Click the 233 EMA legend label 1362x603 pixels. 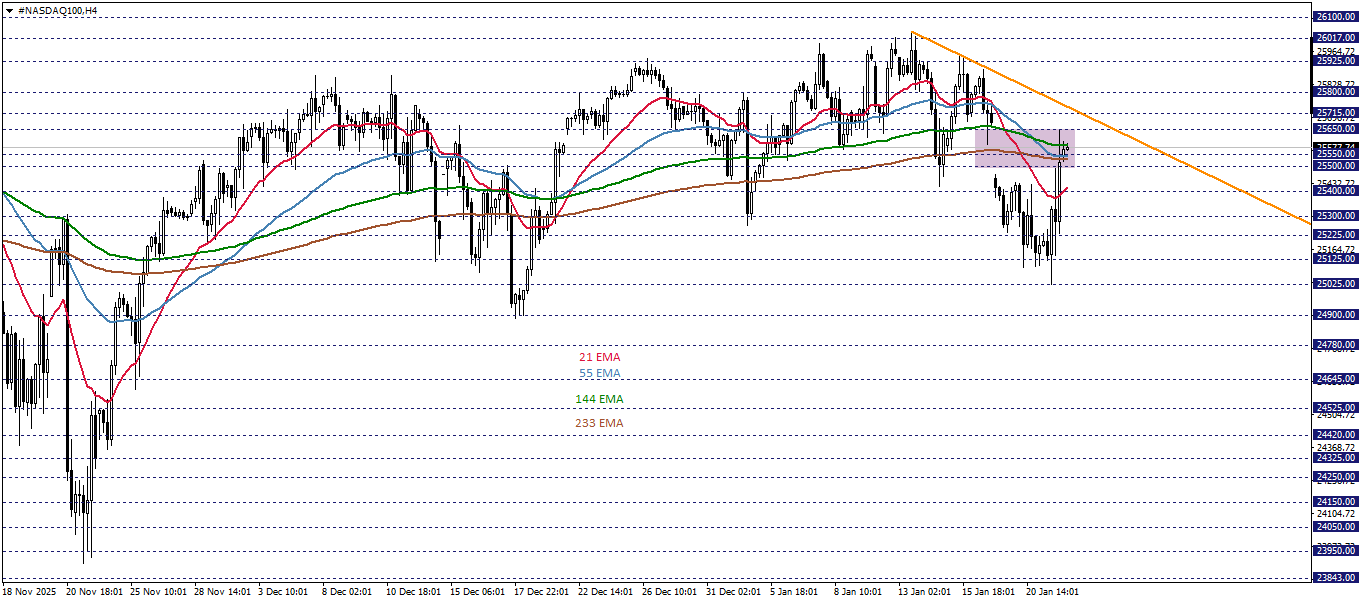600,422
